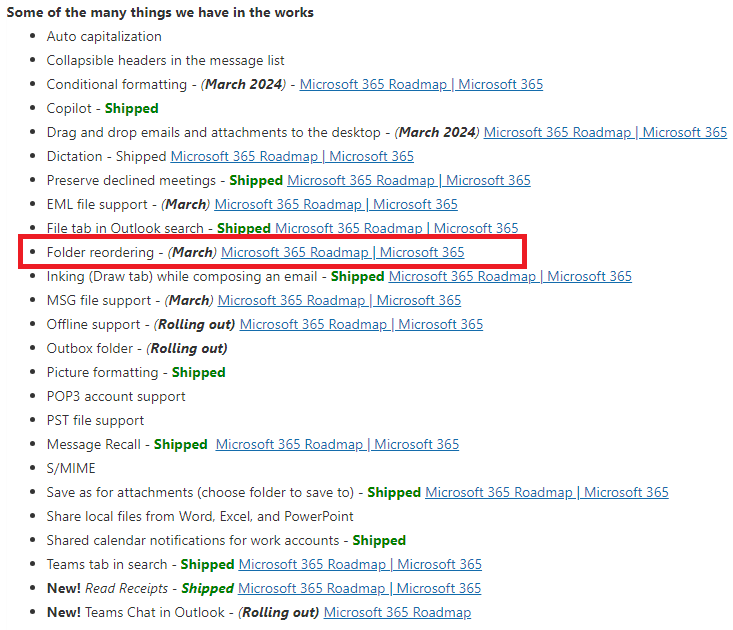Open the EML file support roadmap link
Viewport: 733px width, 630px height.
[336, 204]
